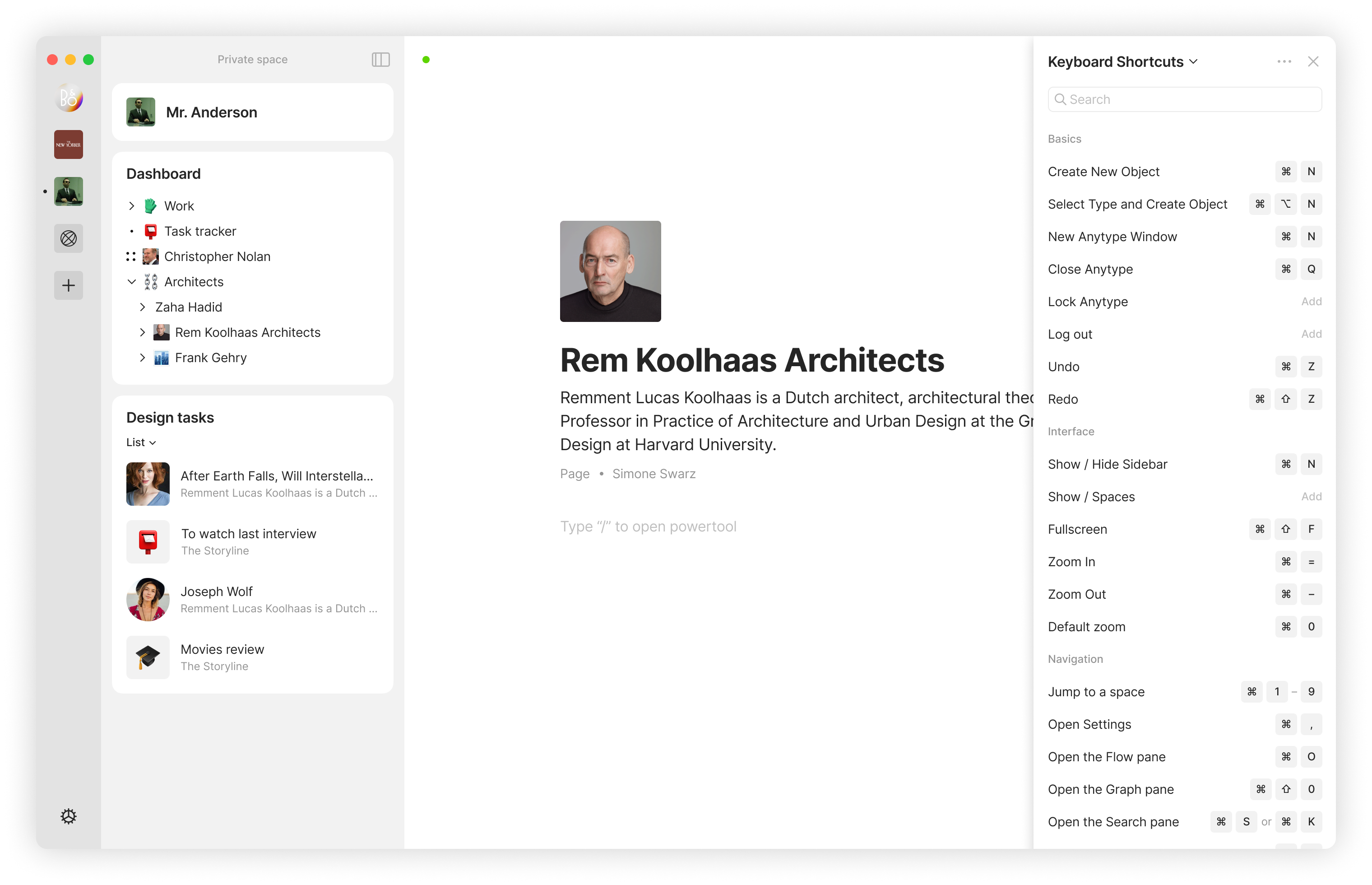The height and width of the screenshot is (885, 1372).
Task: Click the Task tracker mailbox icon
Action: pyautogui.click(x=150, y=231)
